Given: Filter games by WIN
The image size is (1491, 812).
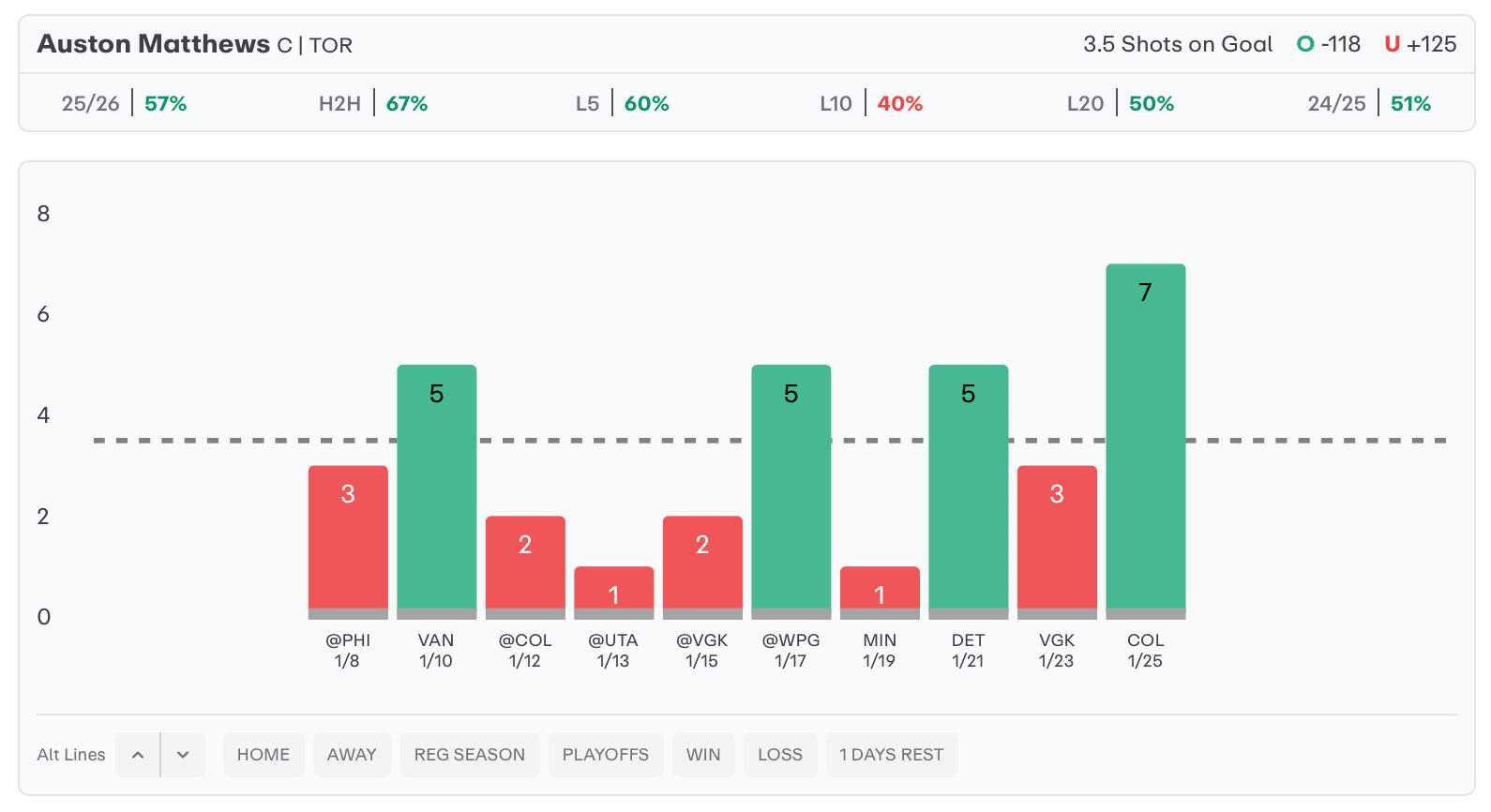Looking at the screenshot, I should tap(703, 755).
